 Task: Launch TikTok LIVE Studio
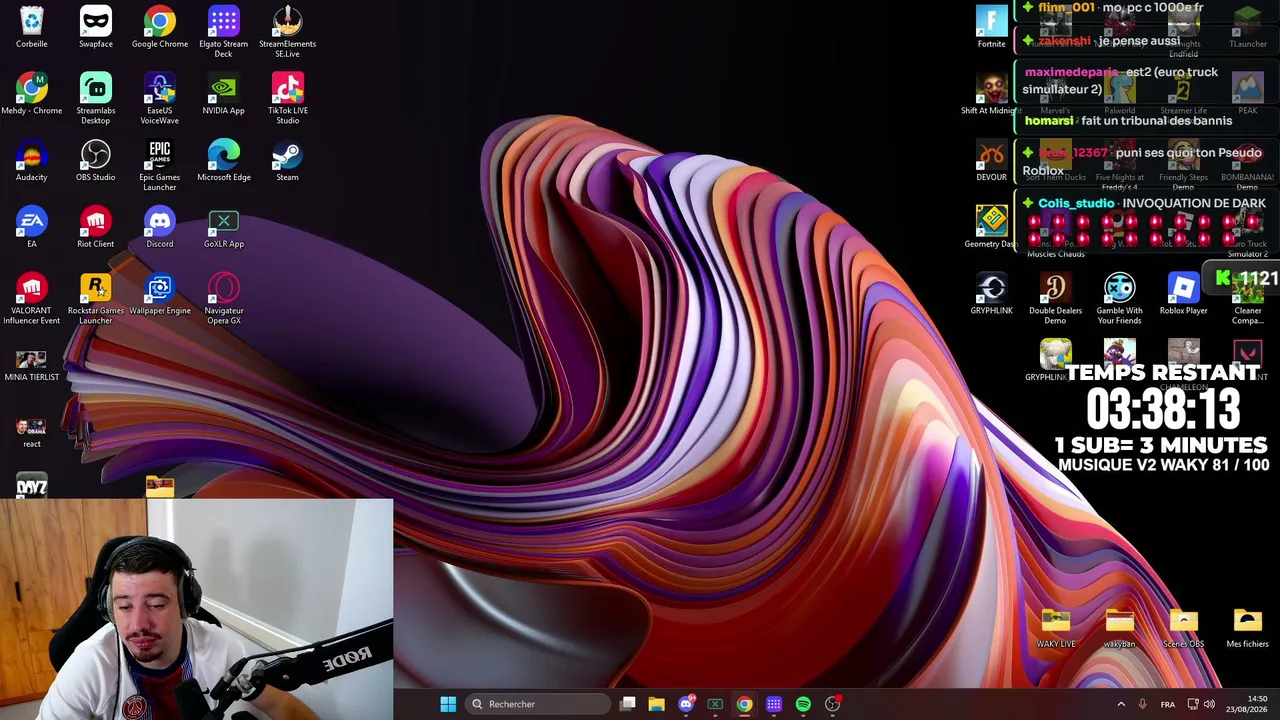coord(288,99)
